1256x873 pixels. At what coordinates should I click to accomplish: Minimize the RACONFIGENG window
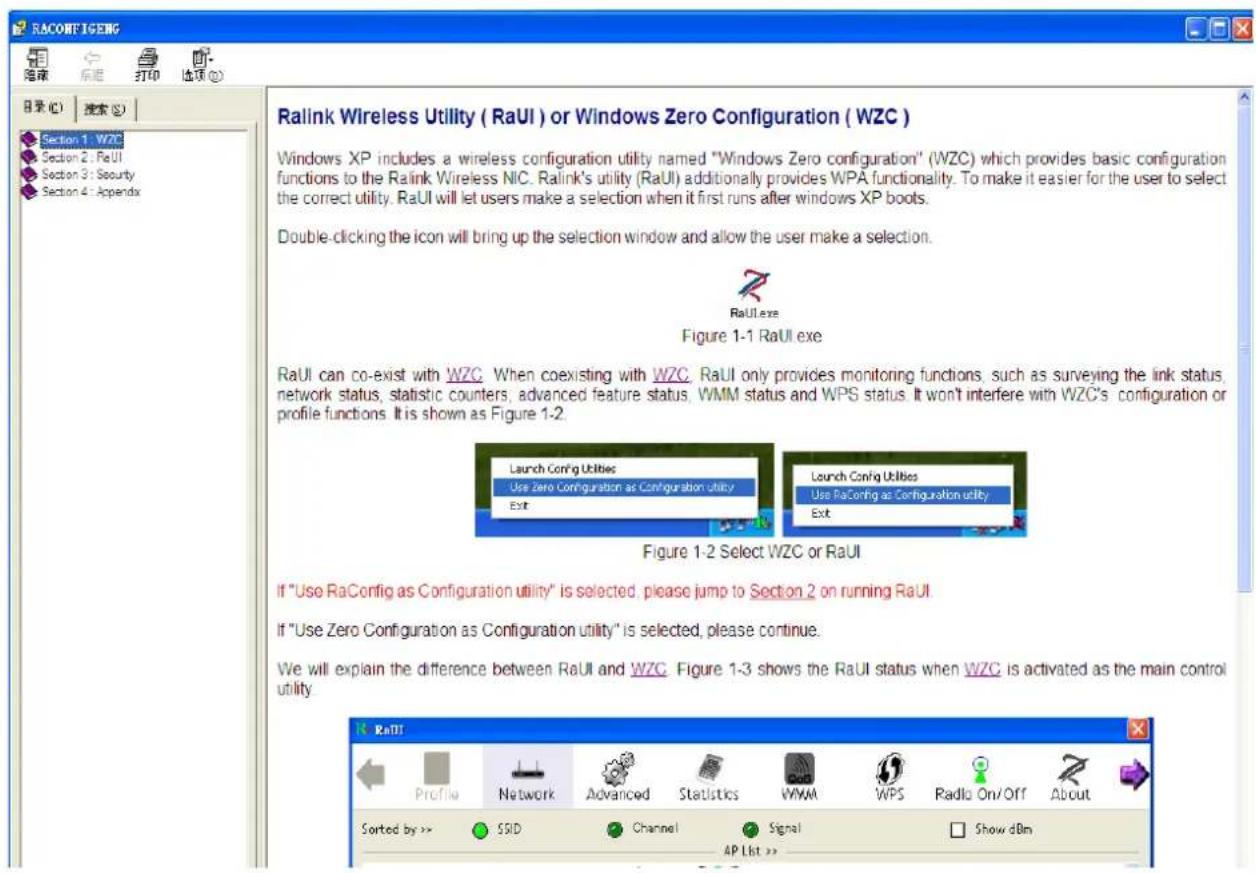click(x=1197, y=30)
